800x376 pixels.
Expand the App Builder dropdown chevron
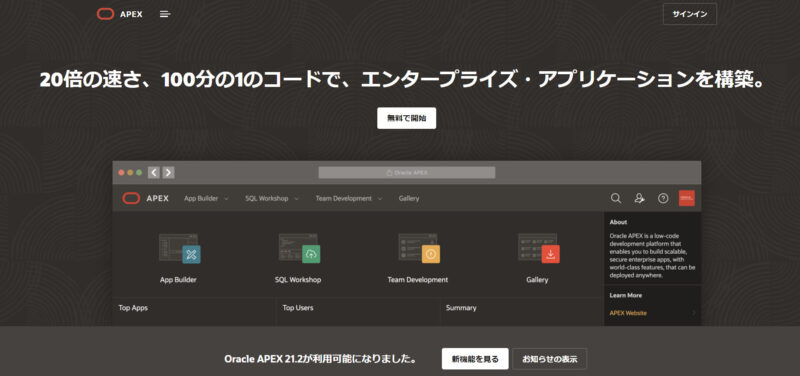coord(226,198)
